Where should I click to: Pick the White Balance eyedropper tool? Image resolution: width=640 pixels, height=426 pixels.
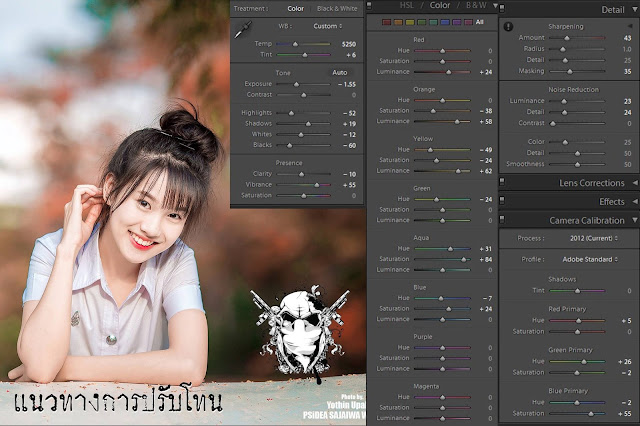[243, 30]
